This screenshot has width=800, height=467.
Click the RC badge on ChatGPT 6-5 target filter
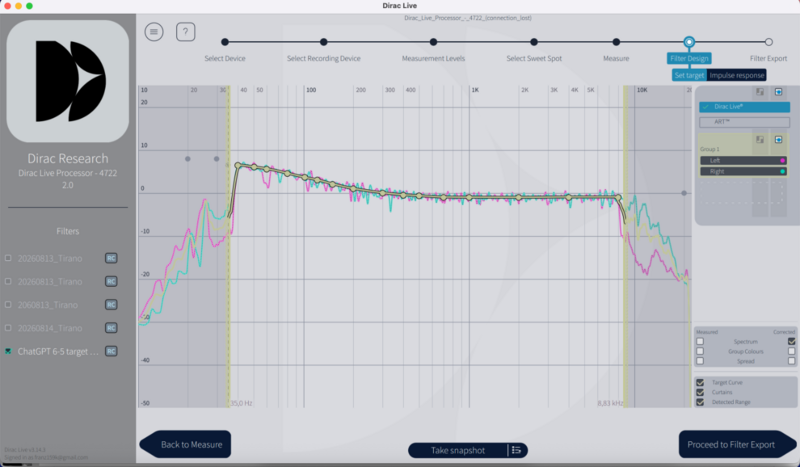pos(111,351)
